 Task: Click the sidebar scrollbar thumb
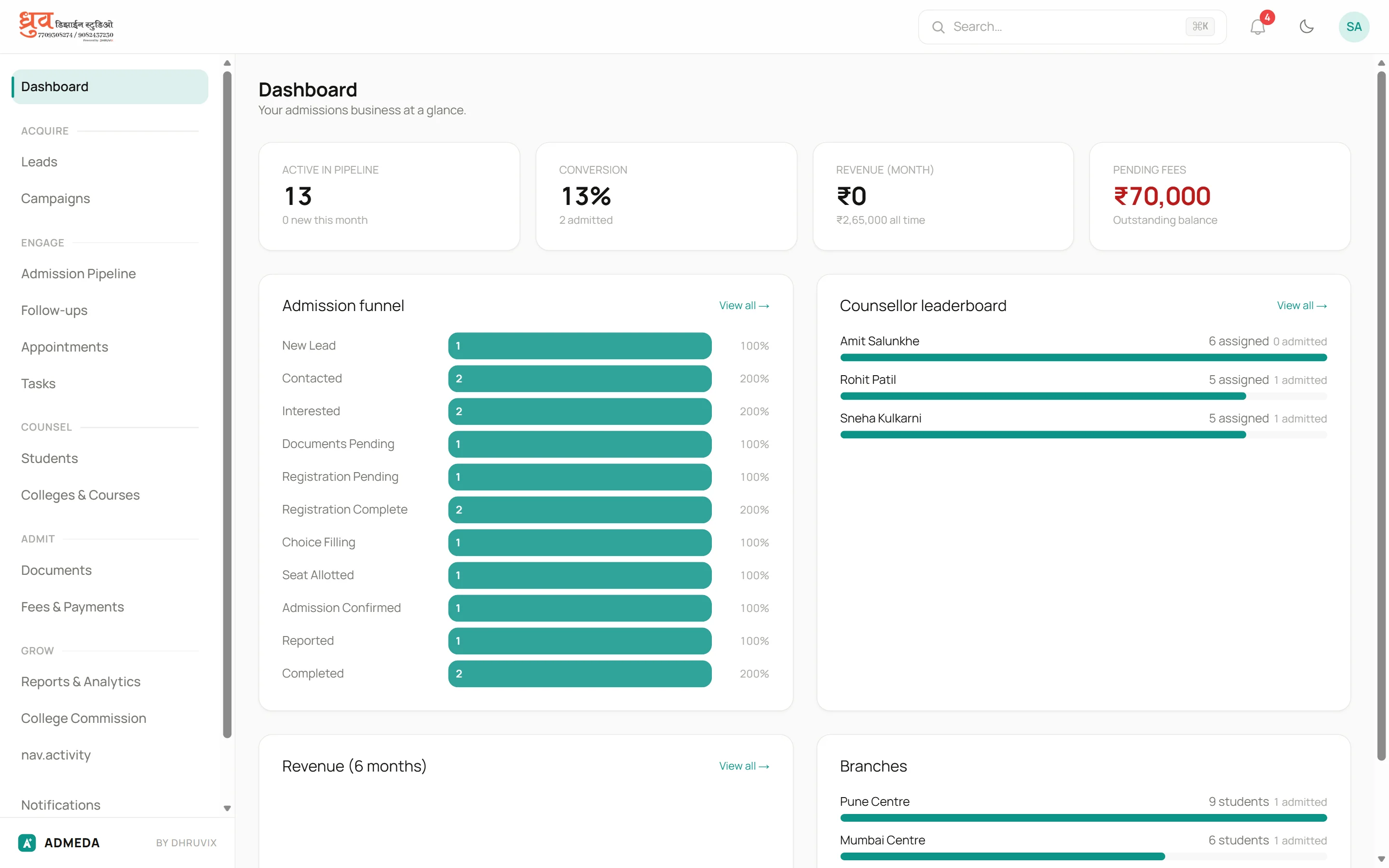(227, 404)
